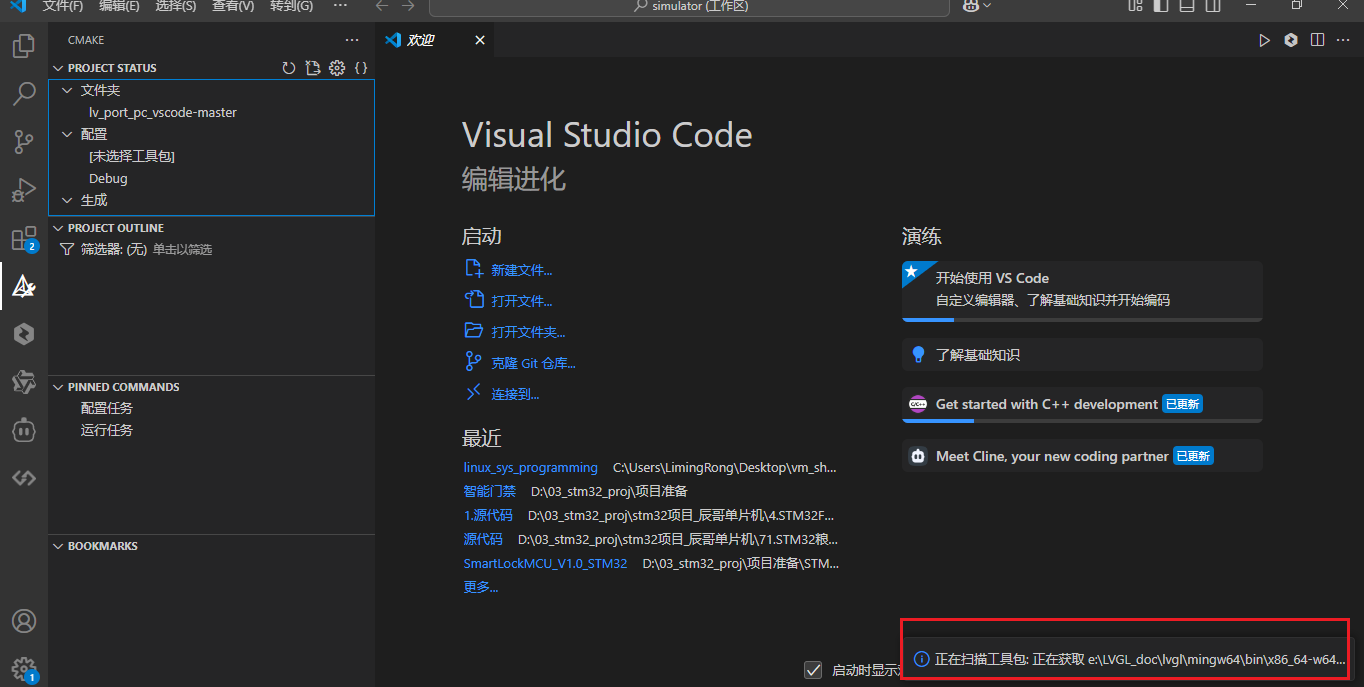Split the editor to the right
This screenshot has width=1364, height=687.
1318,40
